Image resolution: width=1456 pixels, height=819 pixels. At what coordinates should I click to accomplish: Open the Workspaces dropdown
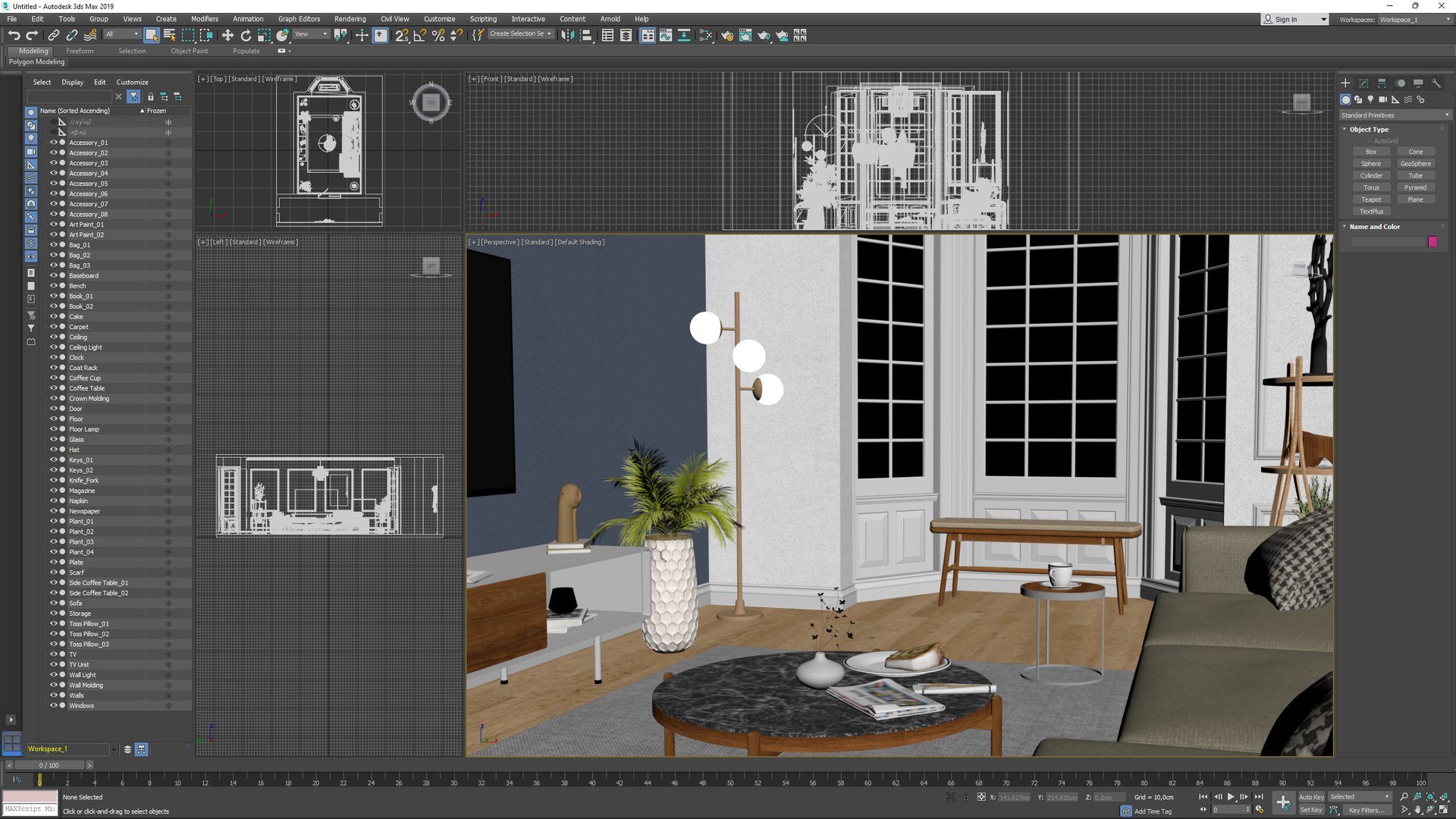pyautogui.click(x=1414, y=20)
